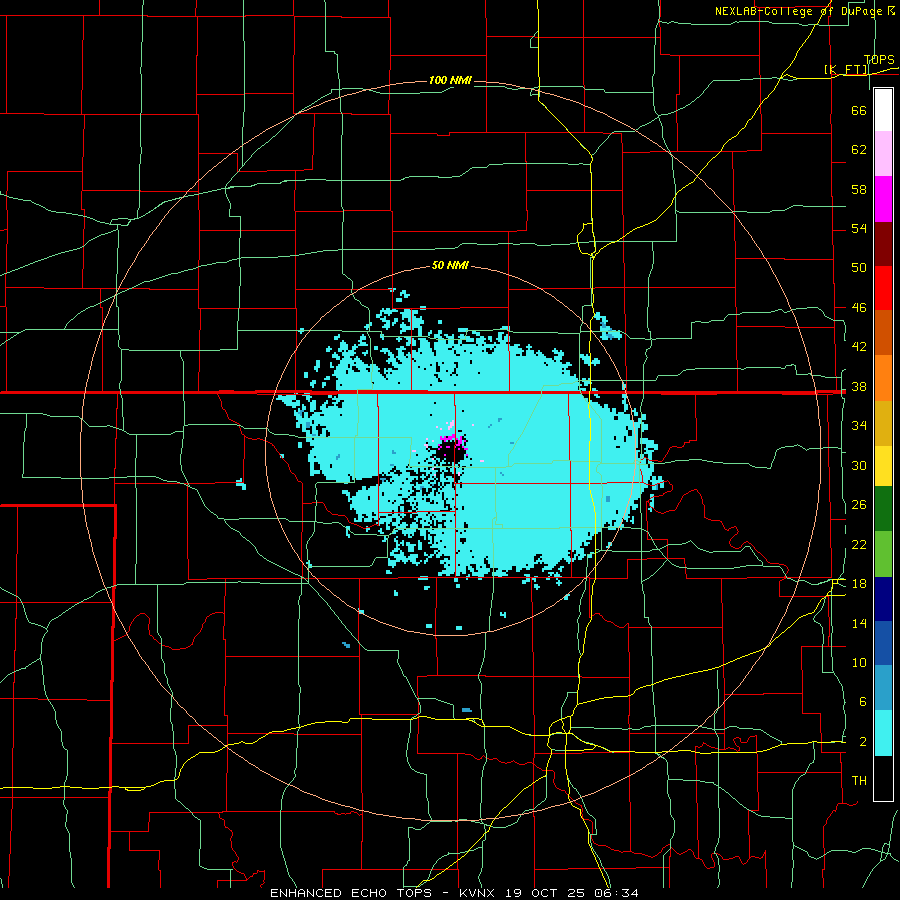This screenshot has width=900, height=900.
Task: Click the ENHANCED ECHO TOPS product title
Action: (351, 893)
